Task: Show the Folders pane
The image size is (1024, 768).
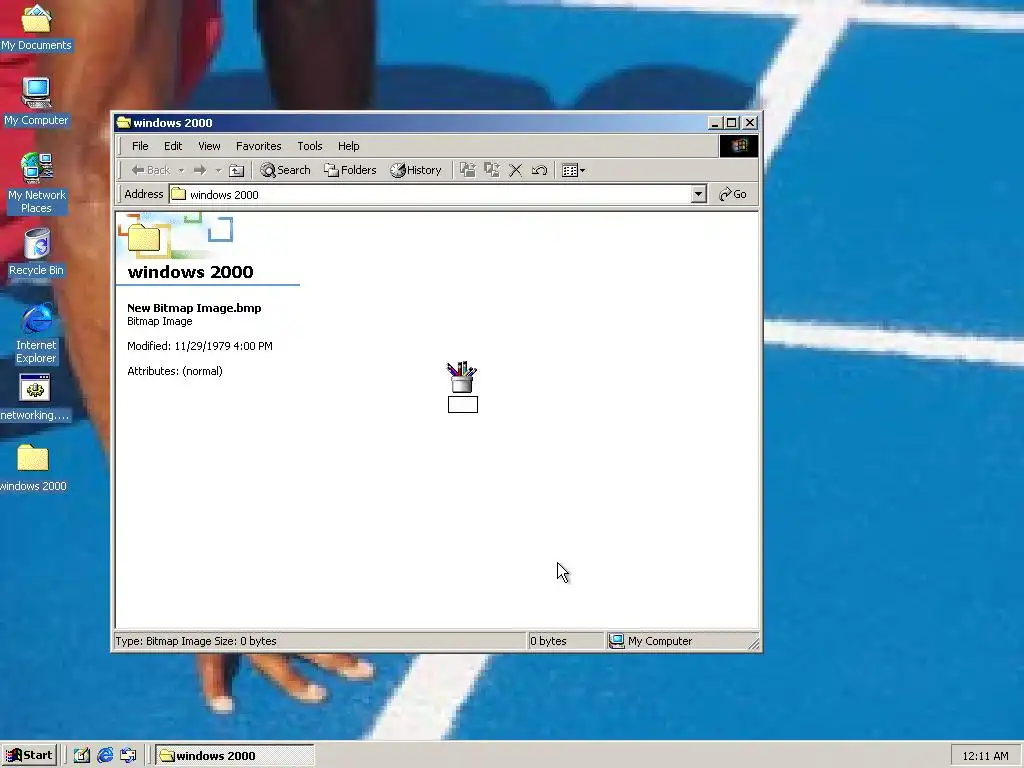Action: coord(350,170)
